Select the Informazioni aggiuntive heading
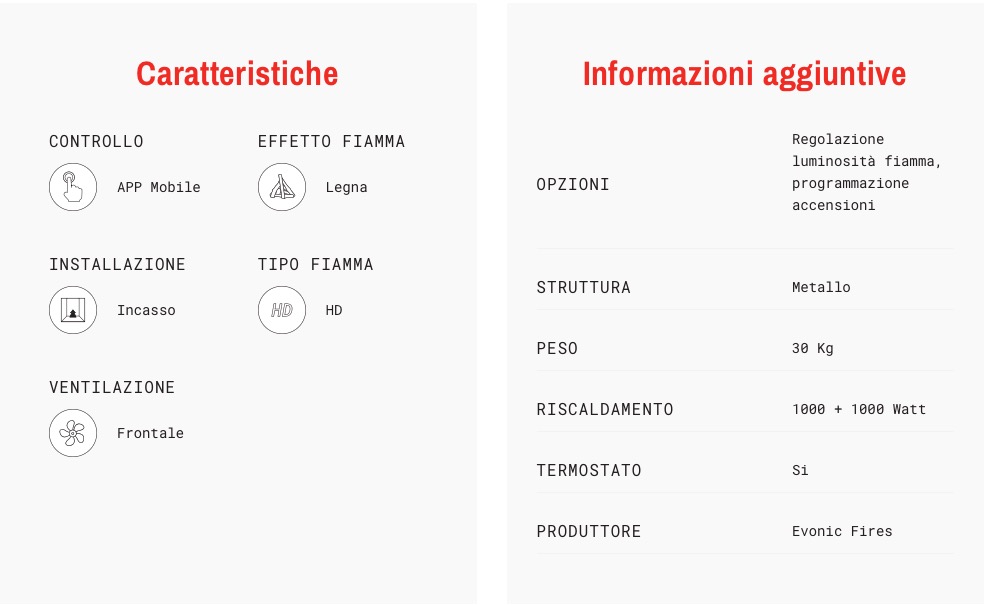The image size is (987, 605). 745,74
